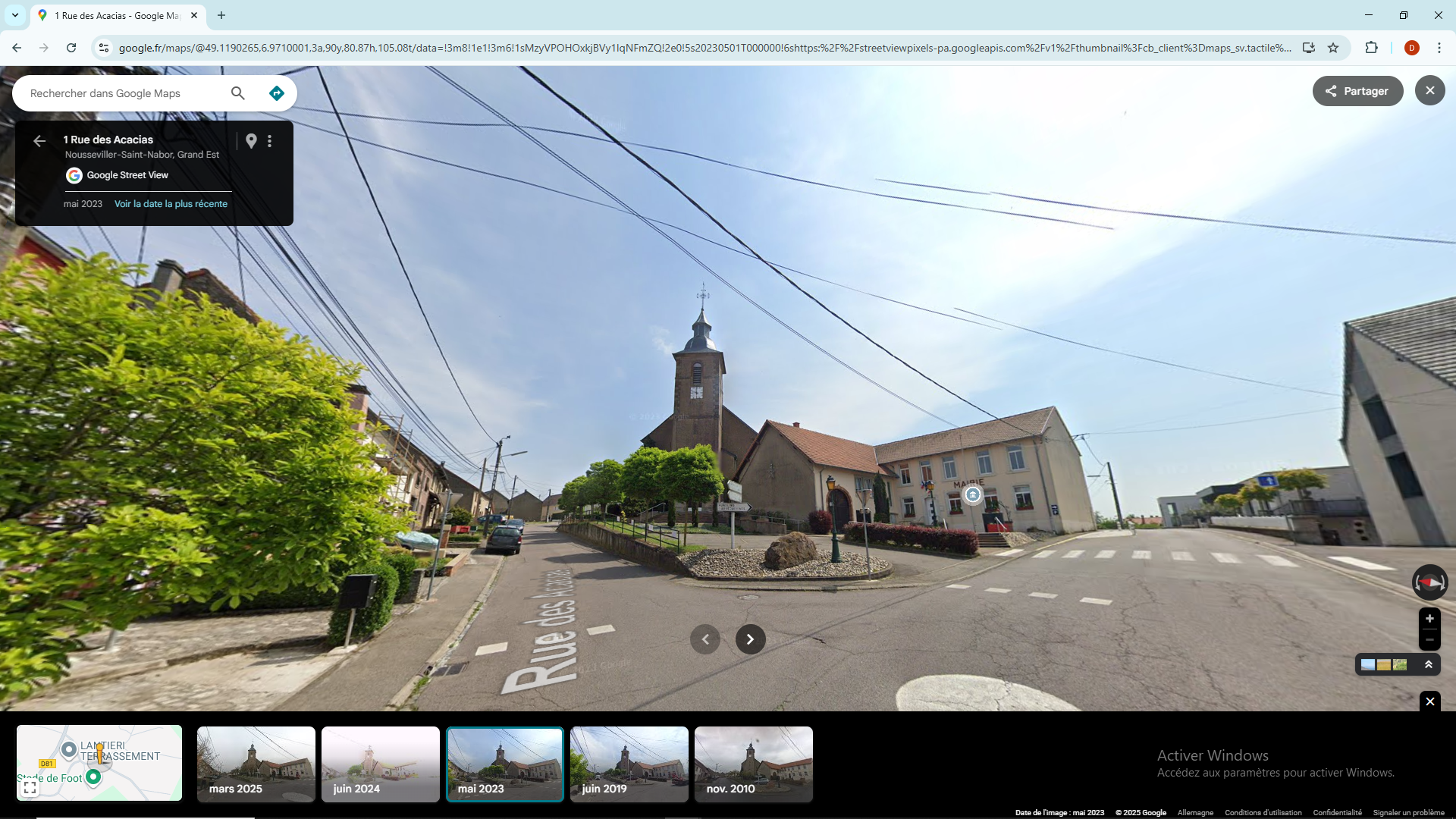Click the Rechercher dans Google Maps field
This screenshot has width=1456, height=819.
125,93
